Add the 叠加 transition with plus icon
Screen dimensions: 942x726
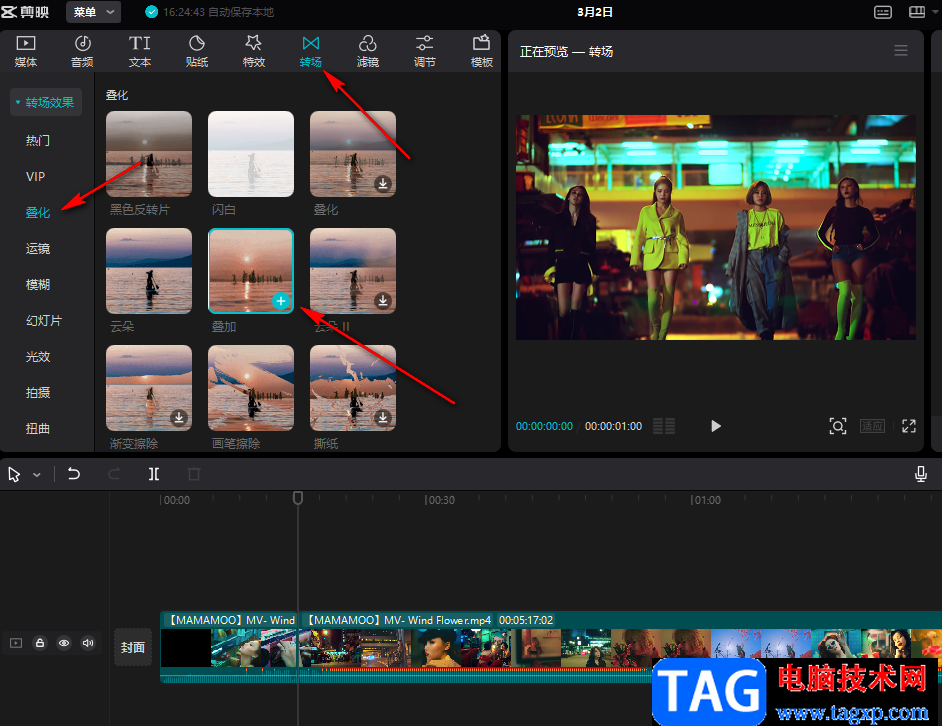point(281,301)
